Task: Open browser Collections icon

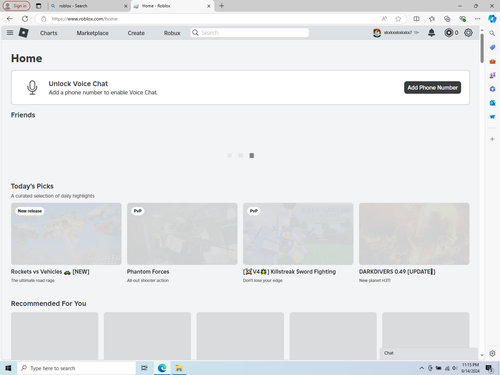Action: pos(447,19)
